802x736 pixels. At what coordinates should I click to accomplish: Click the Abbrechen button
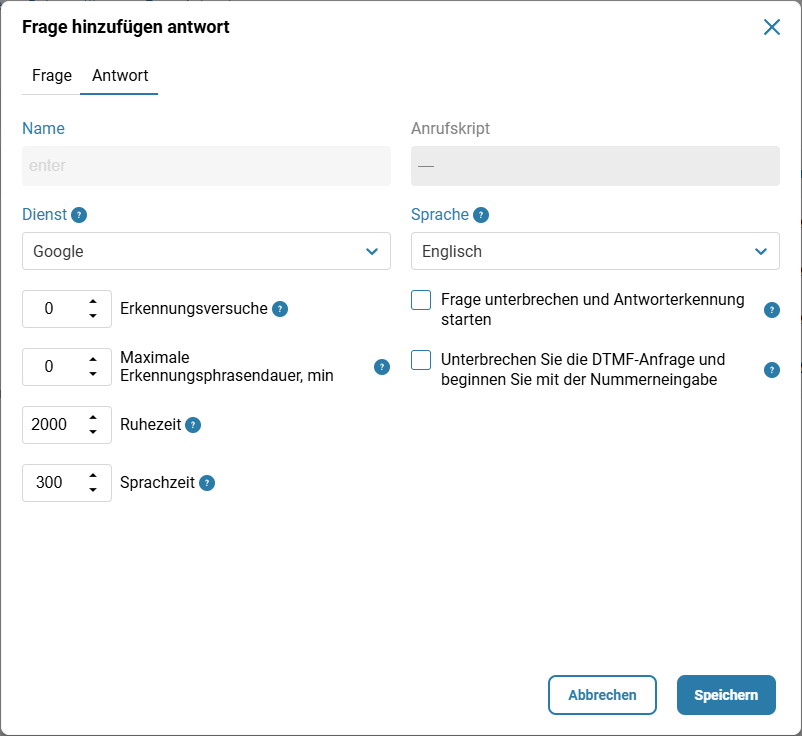click(x=602, y=695)
